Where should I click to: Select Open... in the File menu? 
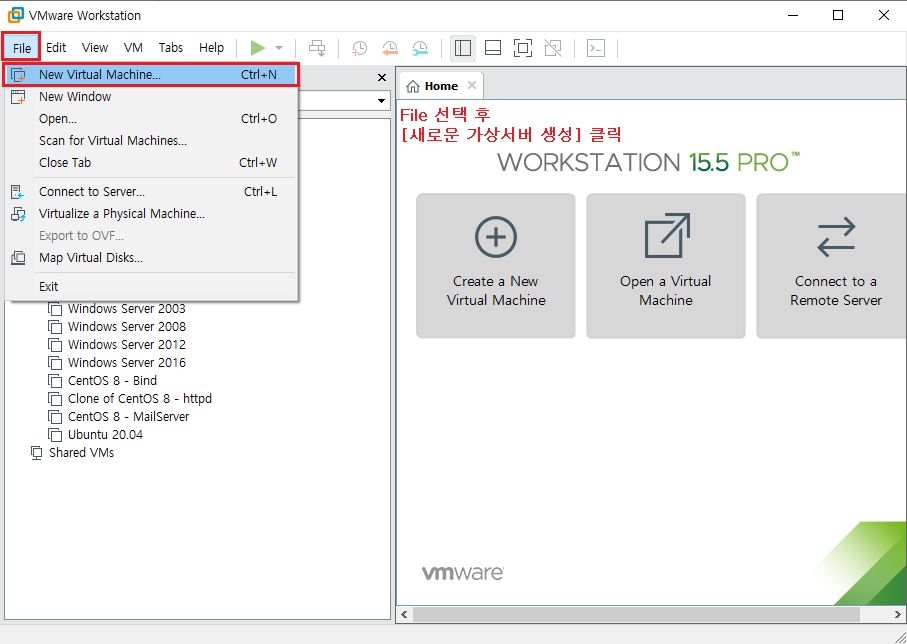coord(152,119)
